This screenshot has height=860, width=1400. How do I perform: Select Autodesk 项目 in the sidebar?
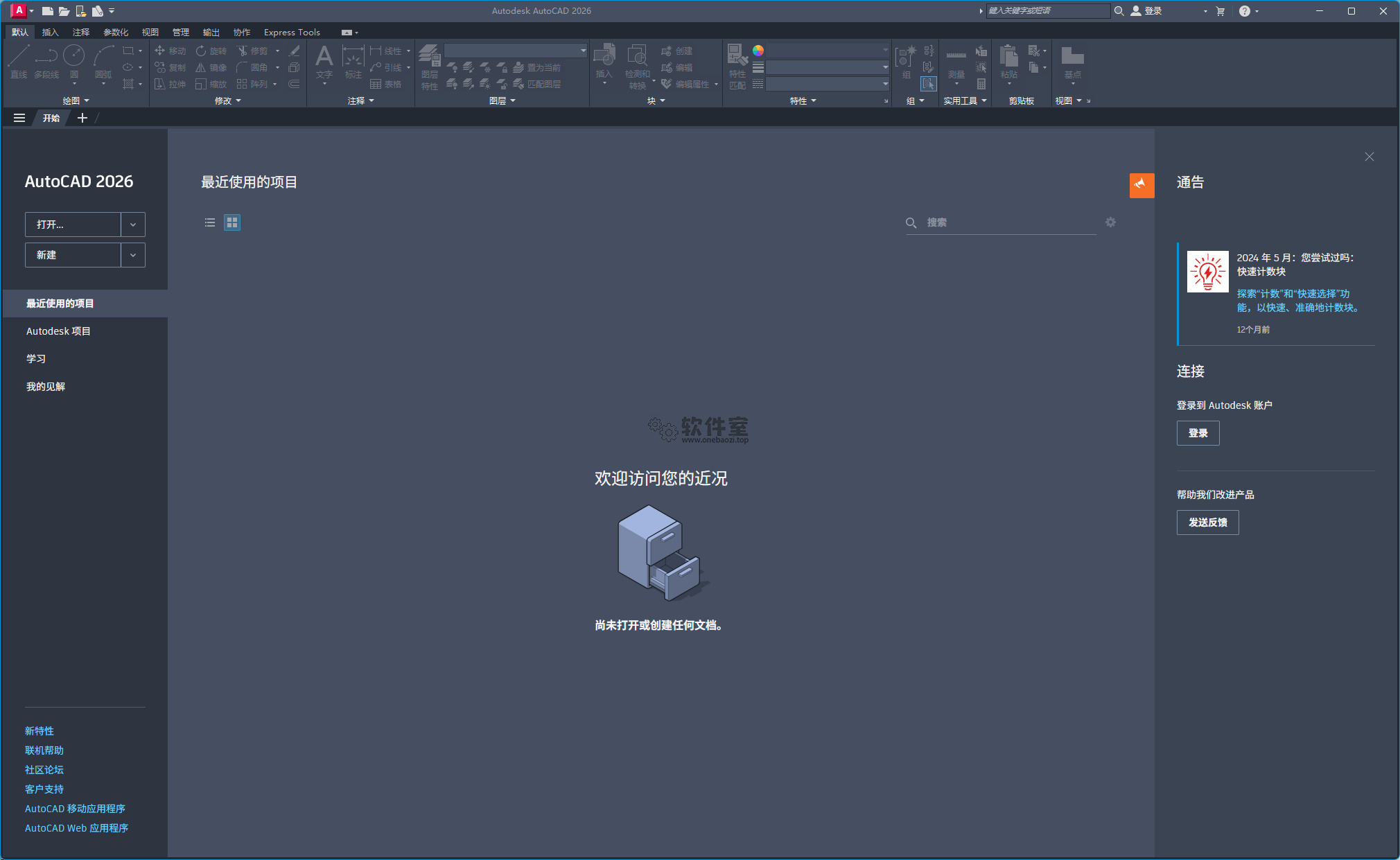tap(58, 331)
